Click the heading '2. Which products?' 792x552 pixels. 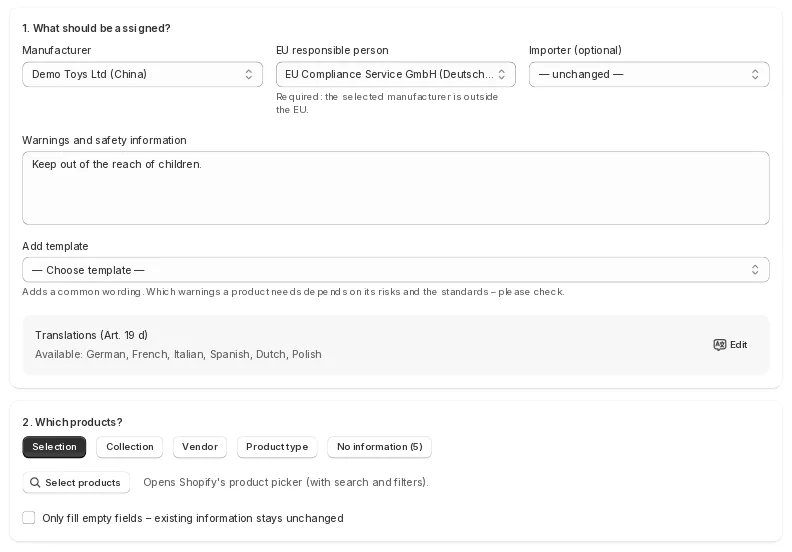(x=72, y=422)
